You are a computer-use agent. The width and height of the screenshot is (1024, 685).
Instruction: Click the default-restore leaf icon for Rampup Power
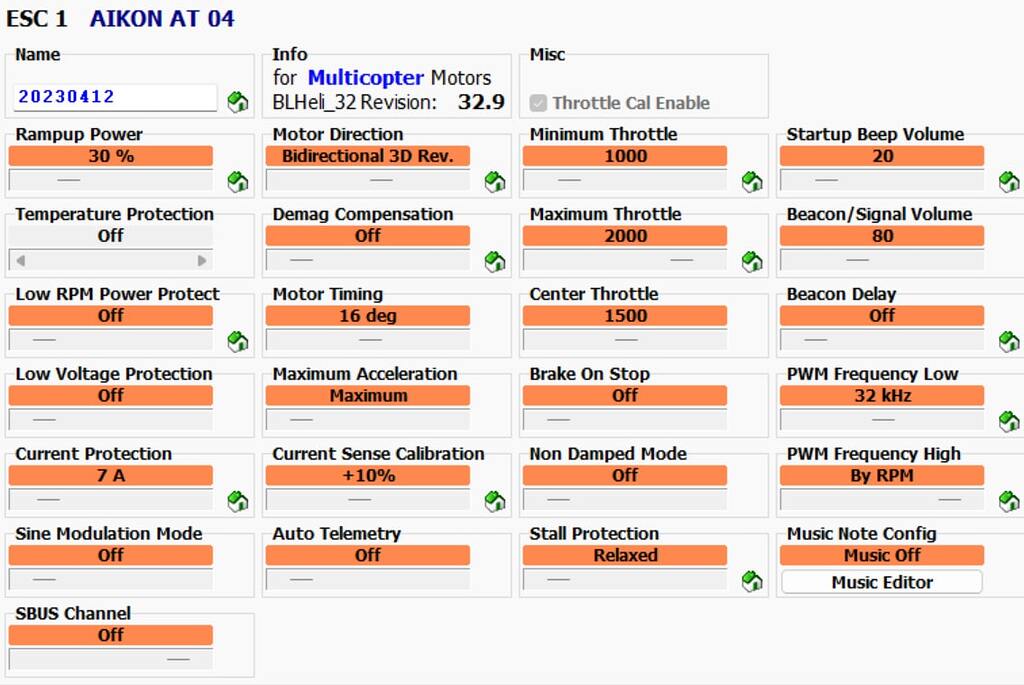(237, 182)
